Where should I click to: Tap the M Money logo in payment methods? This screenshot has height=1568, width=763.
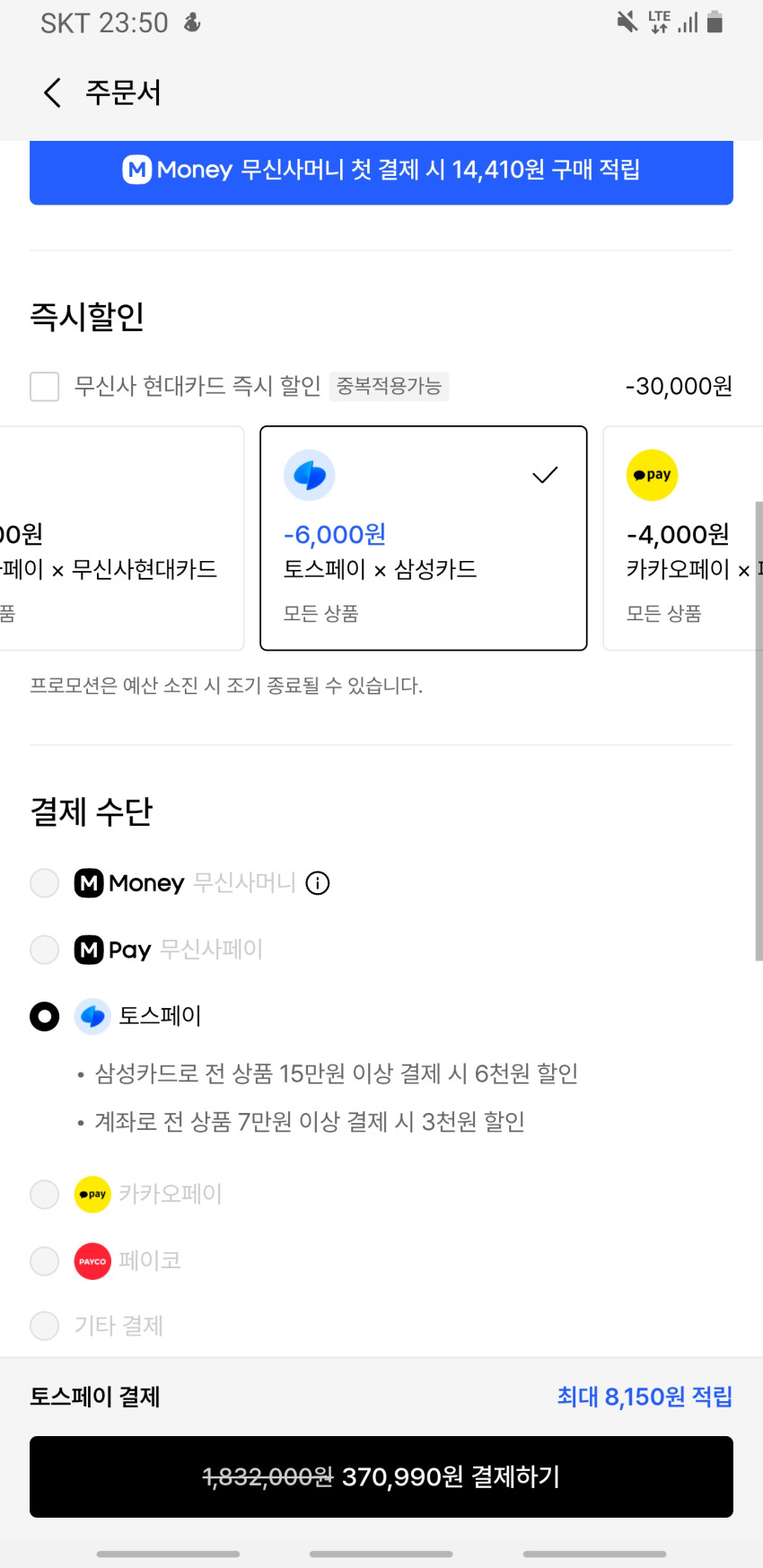pos(89,883)
